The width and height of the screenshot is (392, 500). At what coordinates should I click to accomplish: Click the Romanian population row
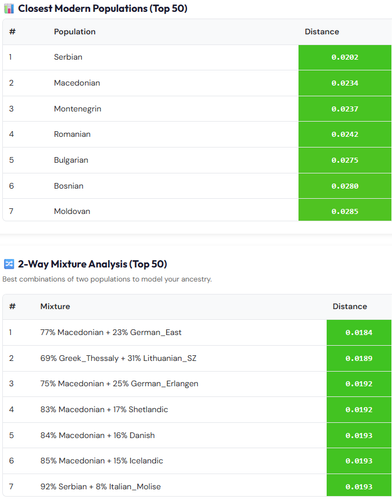tap(197, 134)
